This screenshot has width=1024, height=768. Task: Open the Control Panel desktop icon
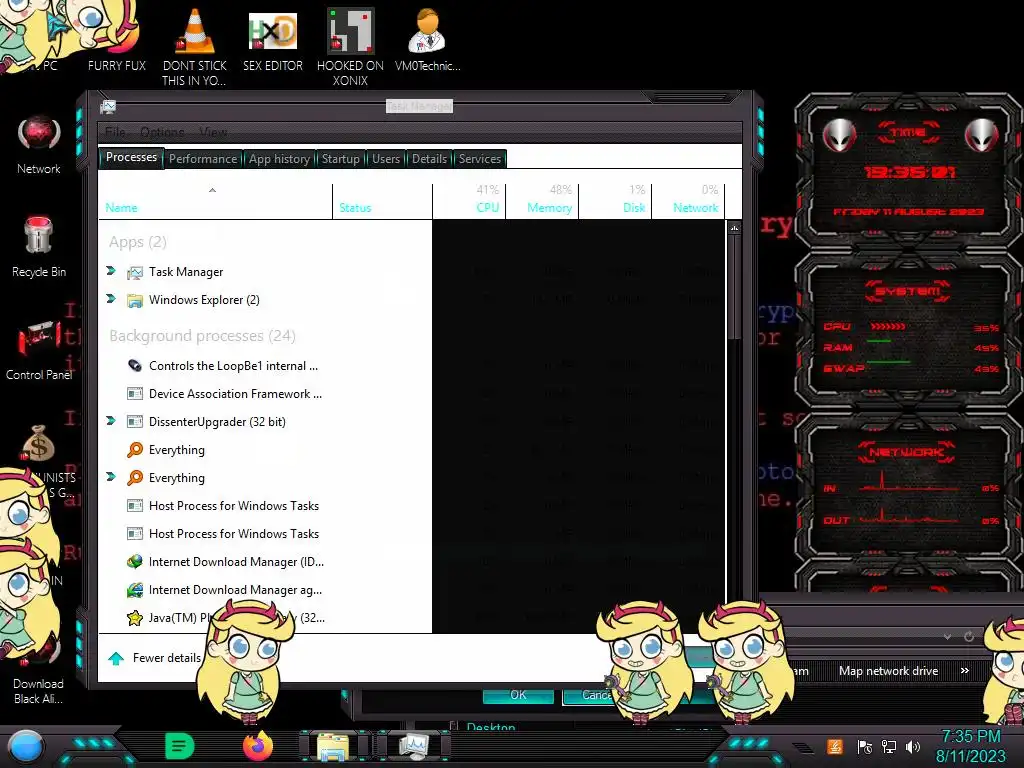(x=39, y=351)
